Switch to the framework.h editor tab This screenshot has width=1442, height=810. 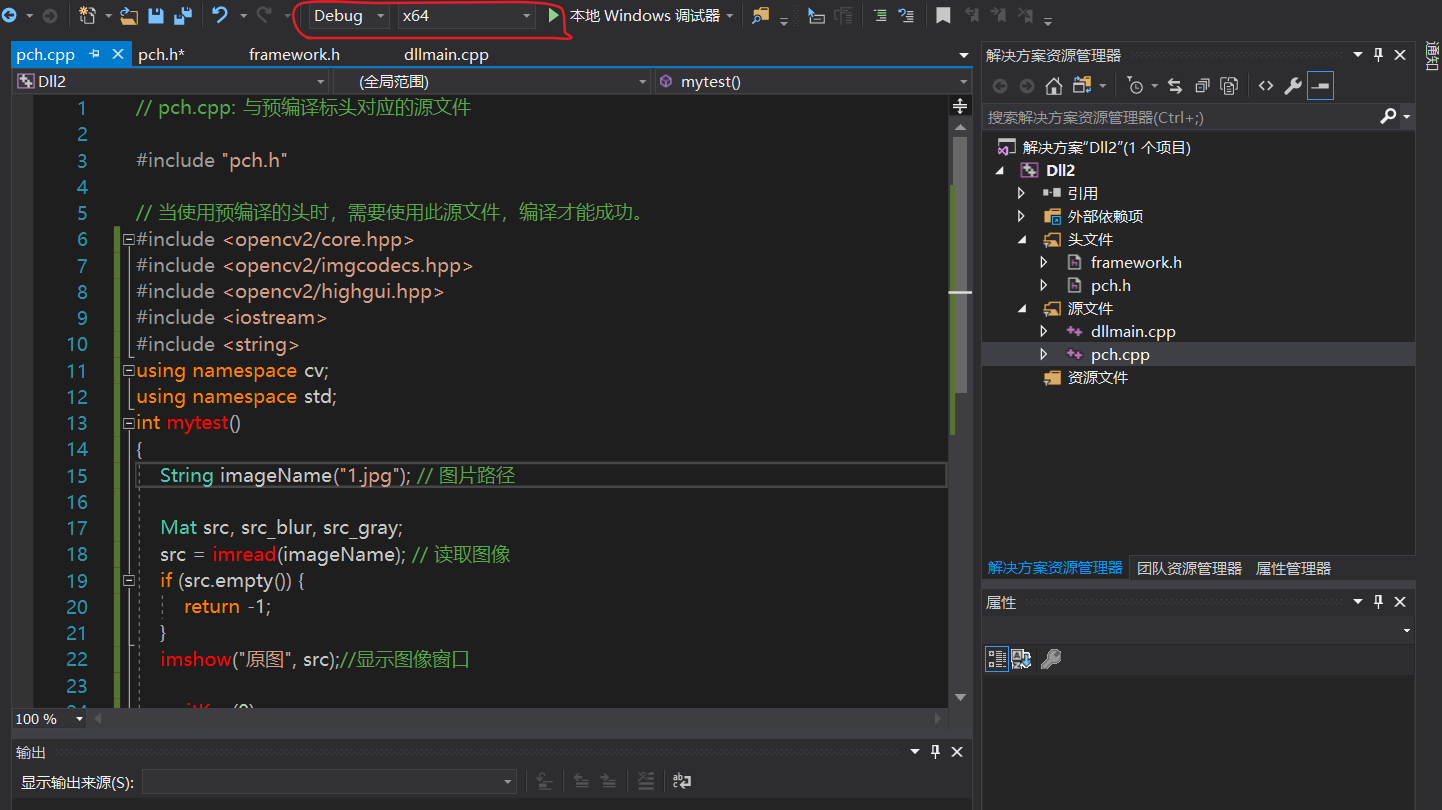point(294,54)
